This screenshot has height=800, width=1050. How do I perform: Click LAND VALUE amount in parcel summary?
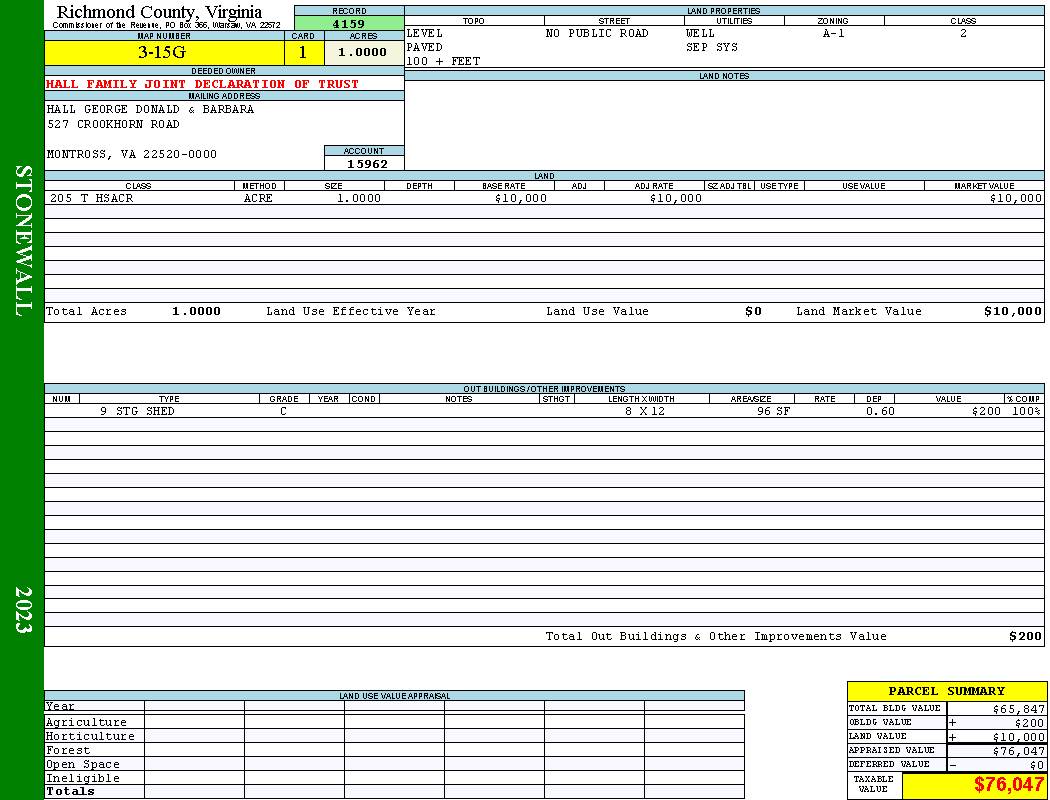click(1019, 737)
